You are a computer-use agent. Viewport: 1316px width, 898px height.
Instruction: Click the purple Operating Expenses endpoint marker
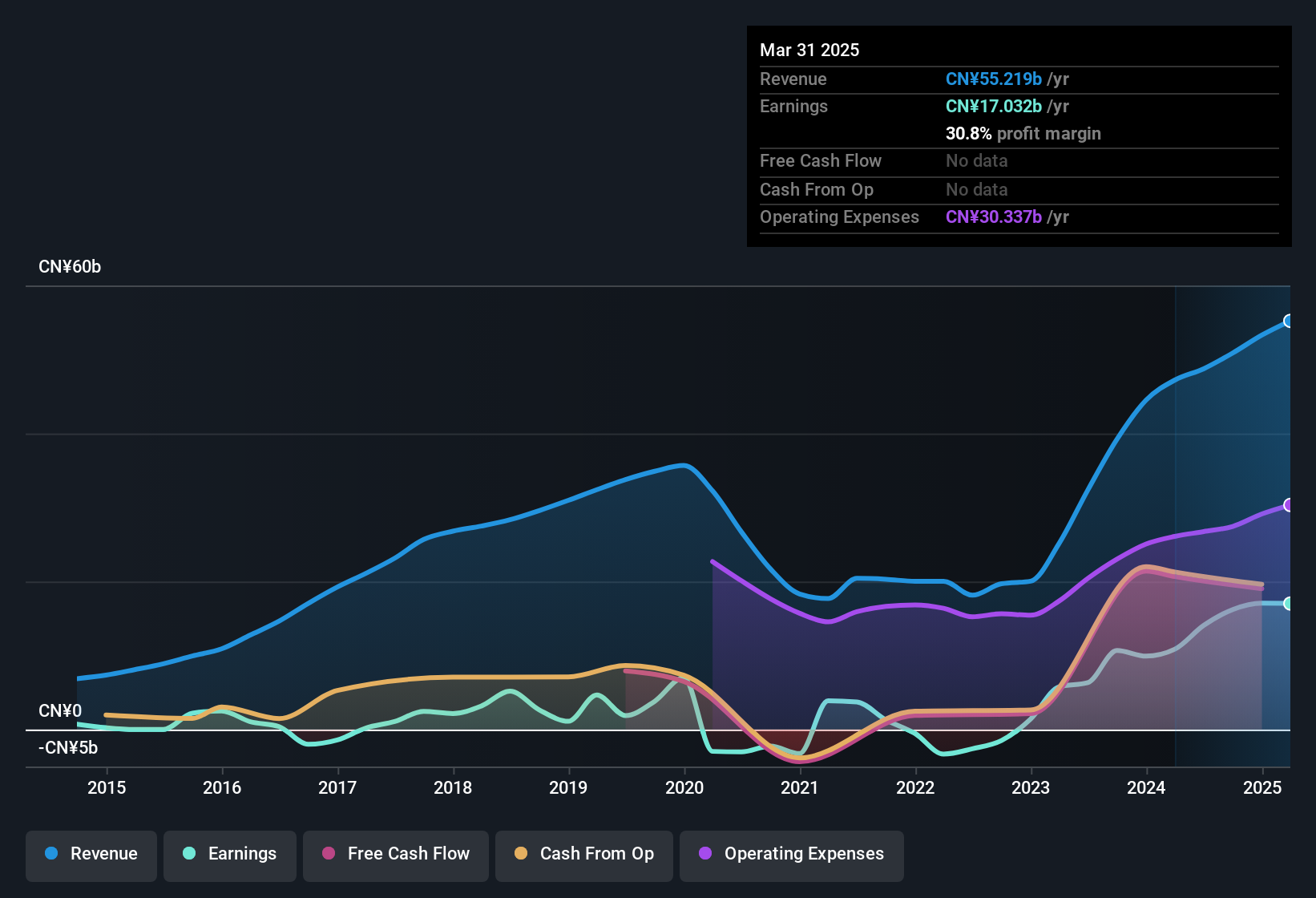[x=1288, y=505]
